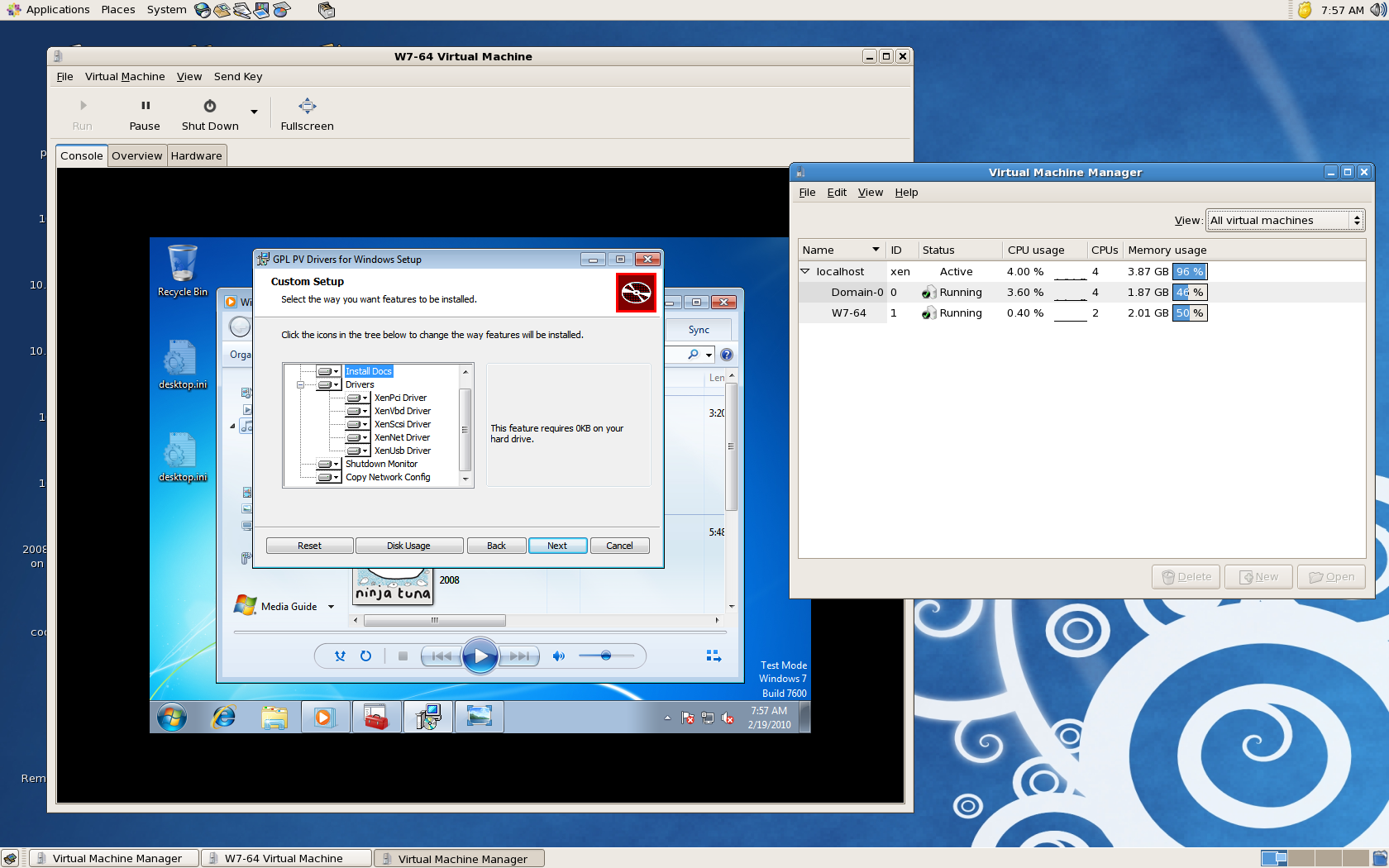1389x868 pixels.
Task: Click Next in GPL PV Setup
Action: tap(557, 546)
